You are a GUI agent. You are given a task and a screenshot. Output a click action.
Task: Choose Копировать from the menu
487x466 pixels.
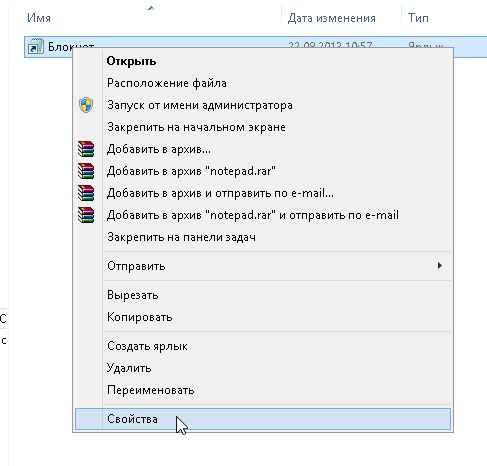263,317
